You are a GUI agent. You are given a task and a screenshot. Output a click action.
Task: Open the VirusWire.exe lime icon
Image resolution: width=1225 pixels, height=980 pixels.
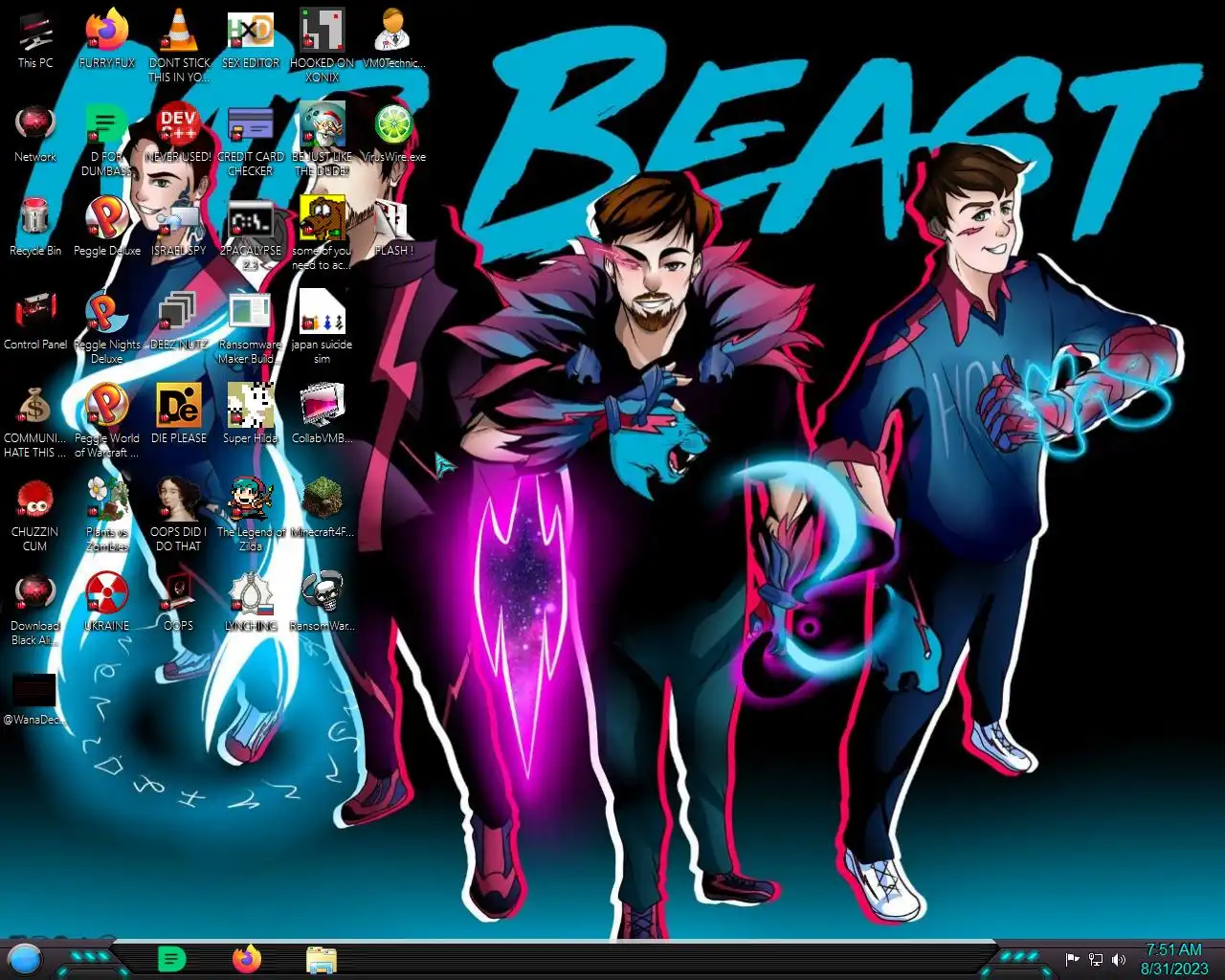coord(393,134)
